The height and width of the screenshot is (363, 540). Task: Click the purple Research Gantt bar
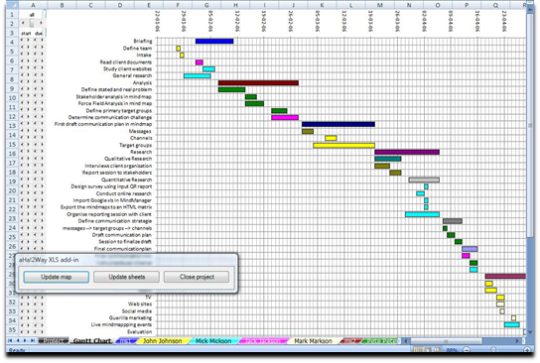[407, 152]
